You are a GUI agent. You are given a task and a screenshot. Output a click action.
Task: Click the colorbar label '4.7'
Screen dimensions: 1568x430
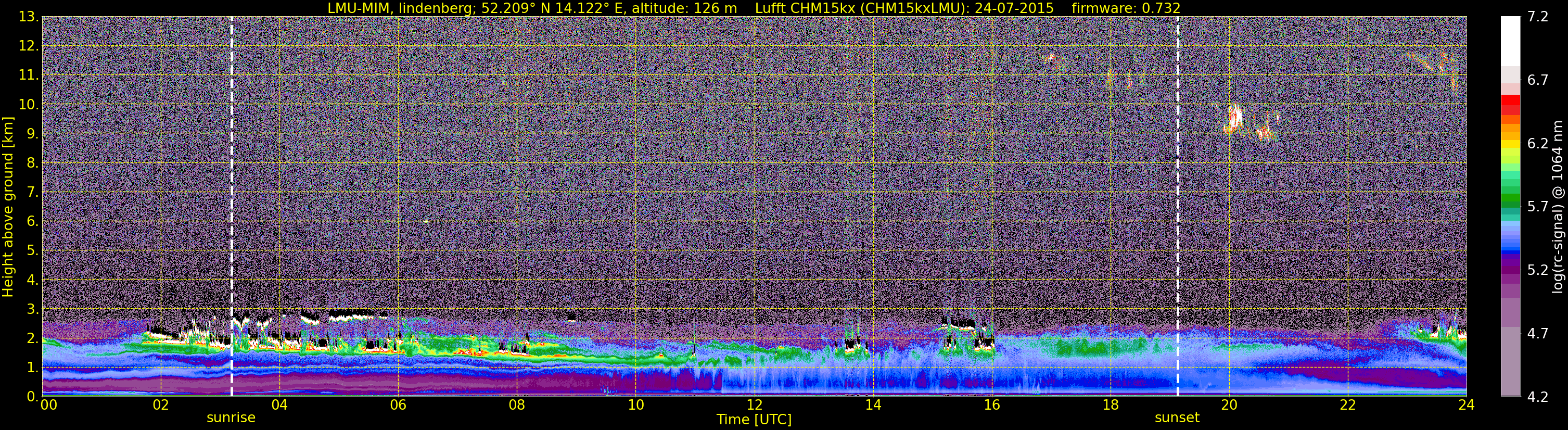tap(1538, 334)
